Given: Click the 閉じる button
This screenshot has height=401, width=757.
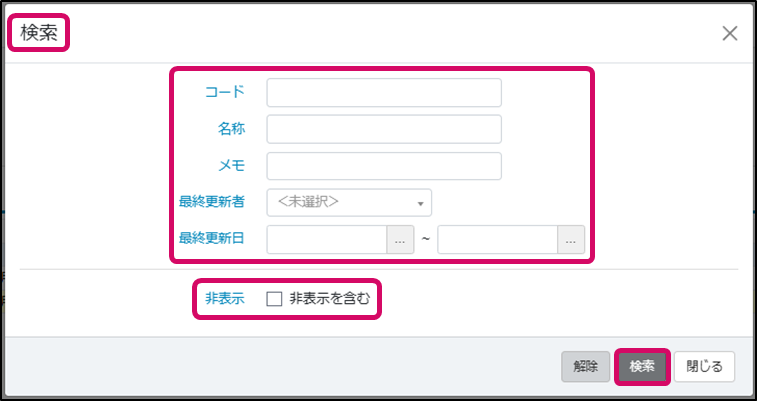Looking at the screenshot, I should coord(705,366).
